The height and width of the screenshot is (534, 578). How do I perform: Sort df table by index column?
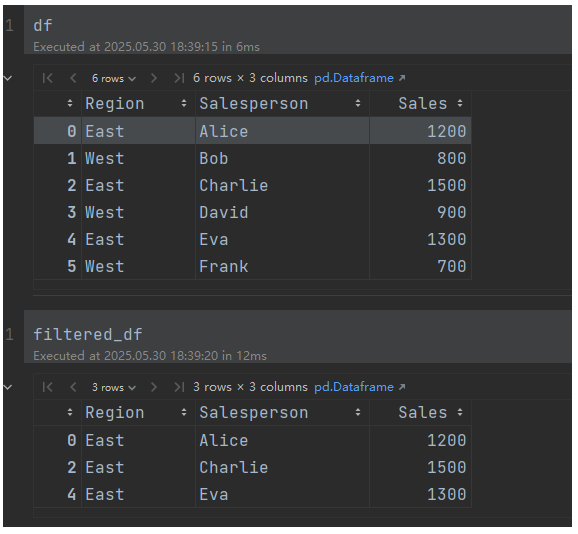pos(70,104)
